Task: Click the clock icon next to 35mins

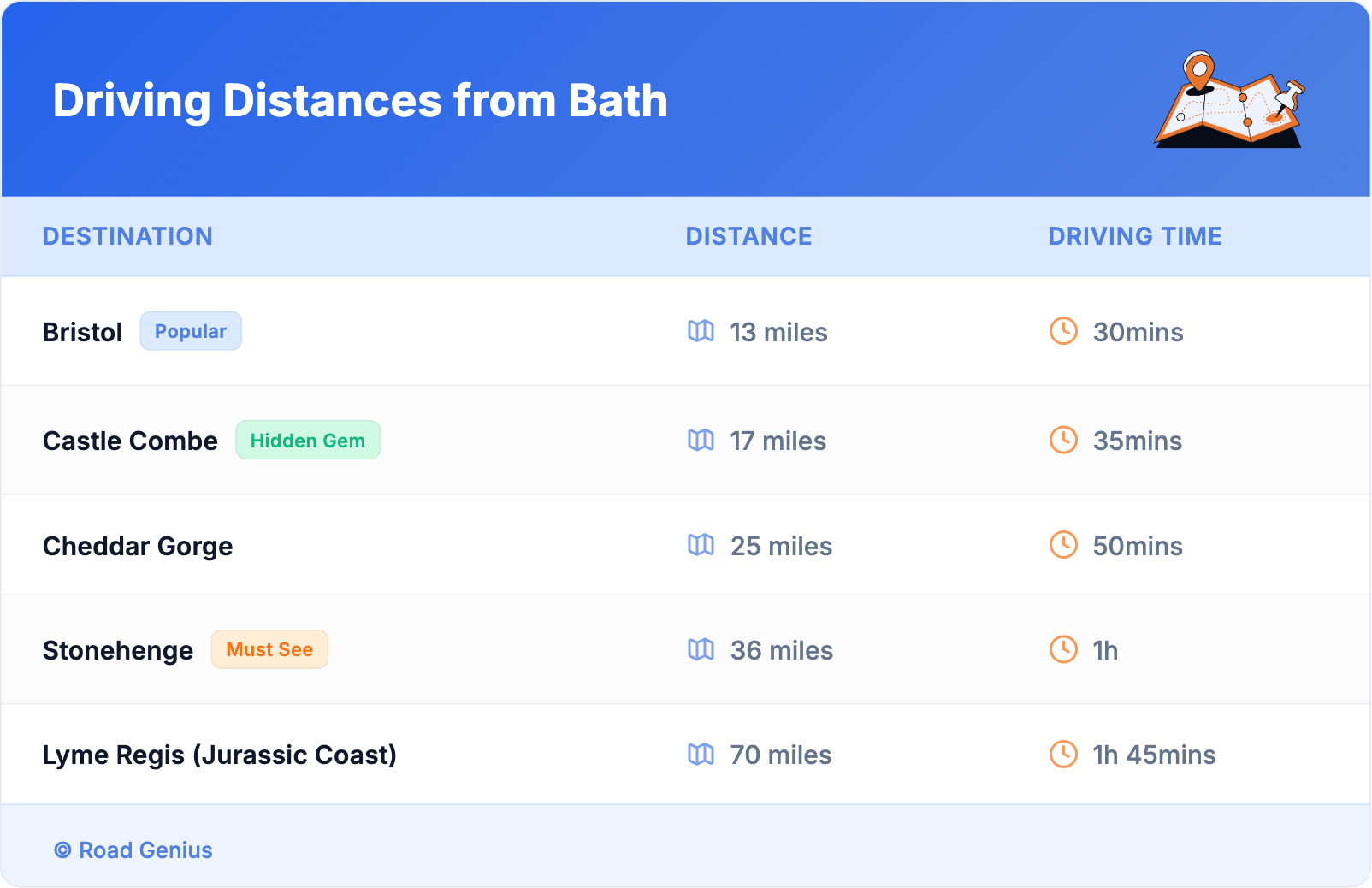Action: [1063, 440]
